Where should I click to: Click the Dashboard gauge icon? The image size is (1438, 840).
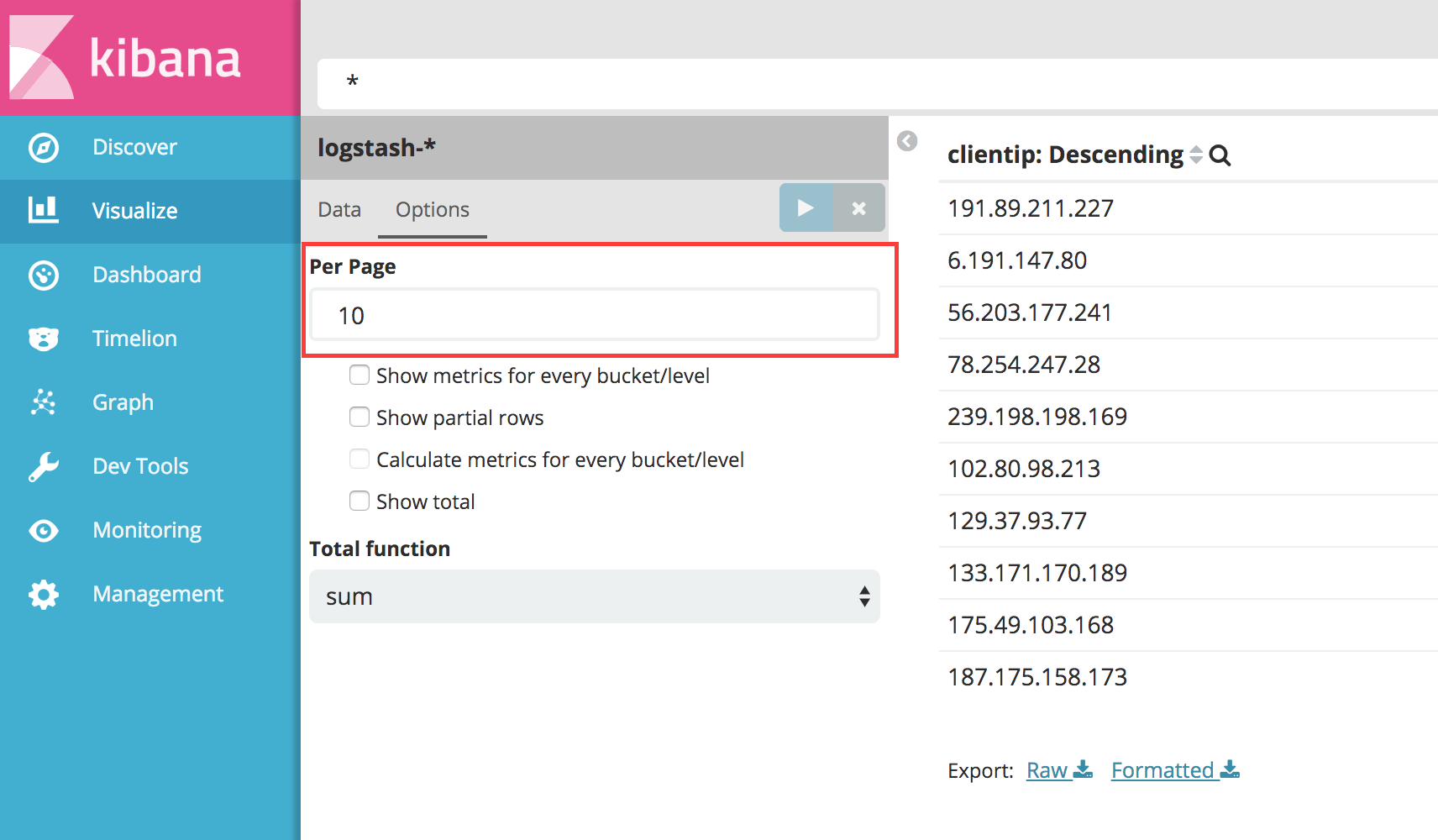tap(44, 275)
